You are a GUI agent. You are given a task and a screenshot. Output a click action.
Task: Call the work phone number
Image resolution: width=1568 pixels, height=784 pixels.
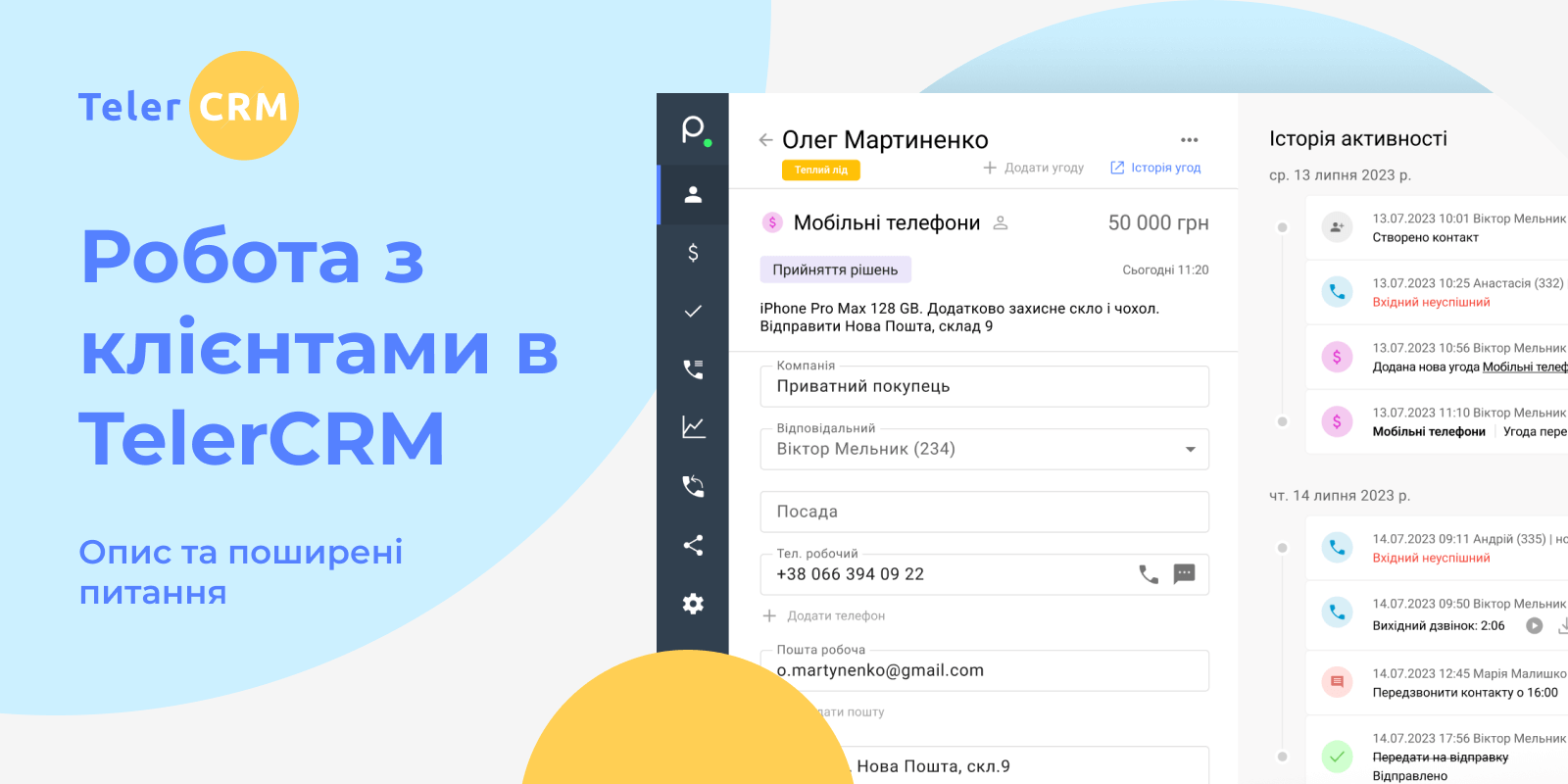[x=1149, y=574]
